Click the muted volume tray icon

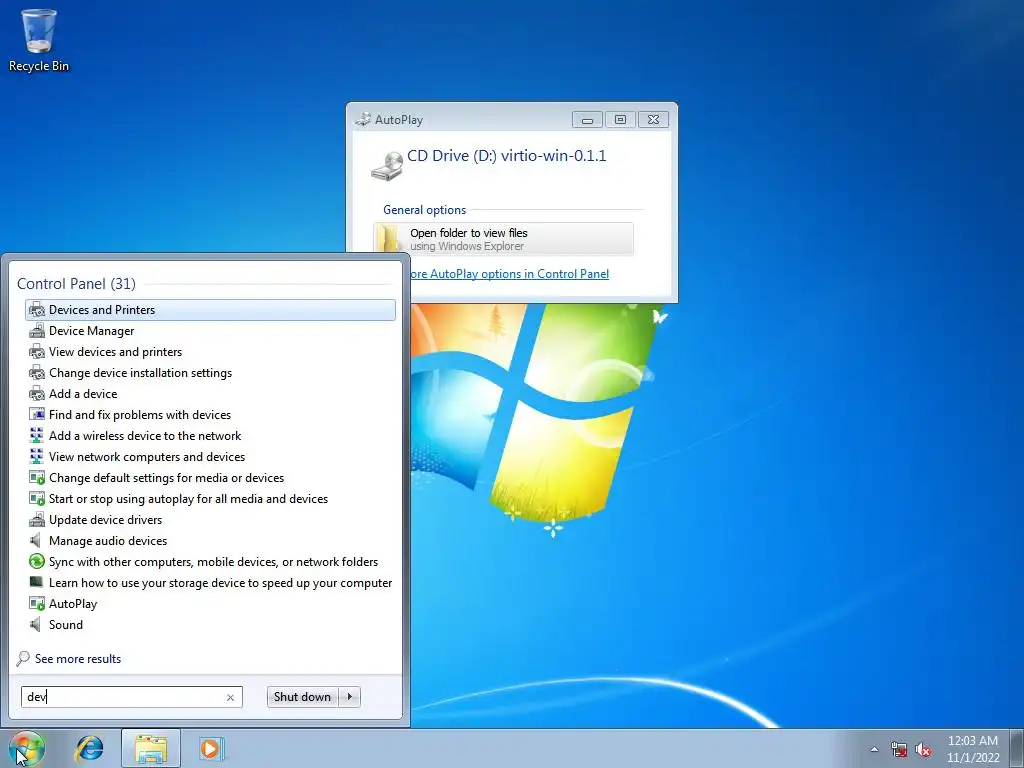923,749
